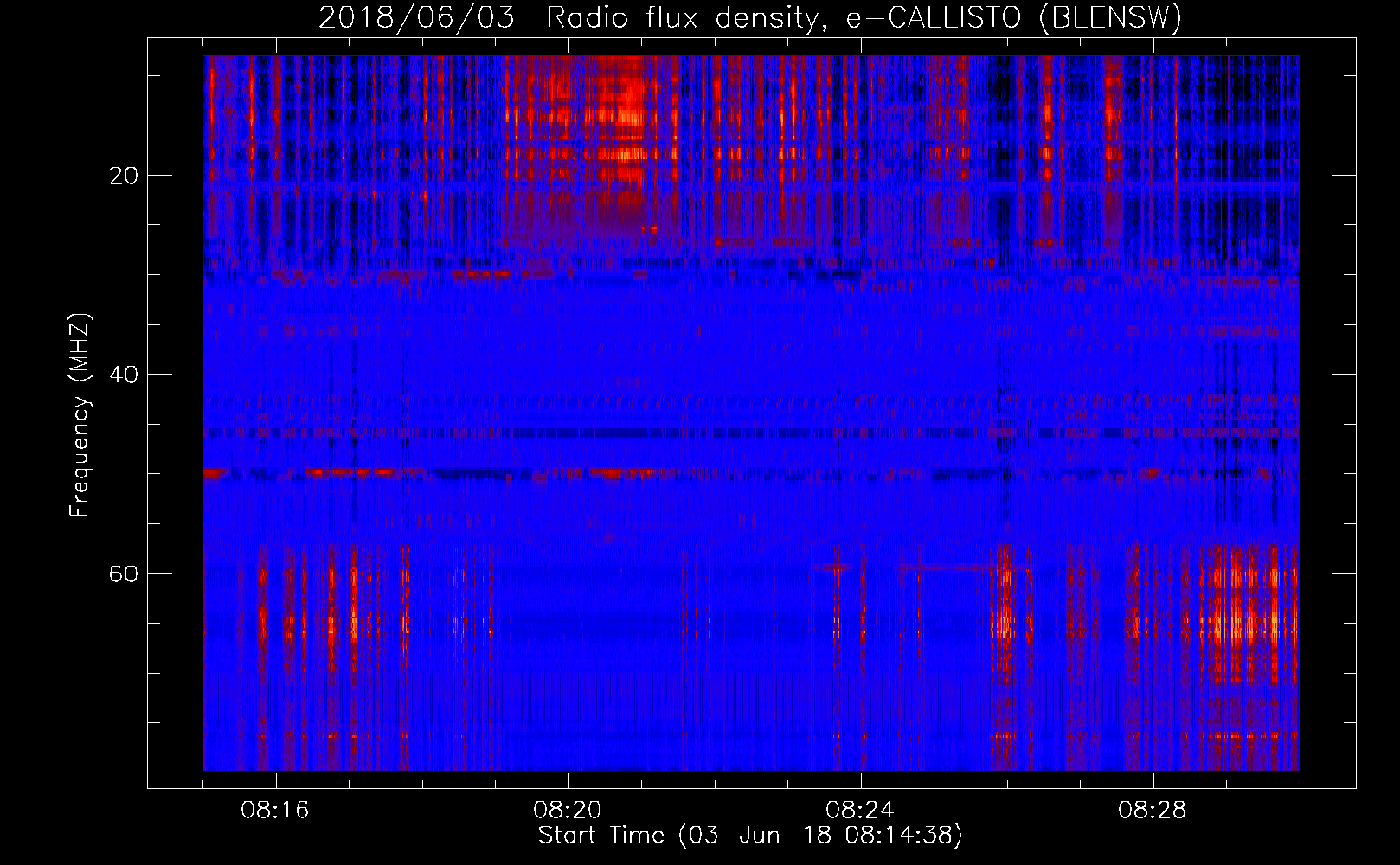The width and height of the screenshot is (1400, 865).
Task: Click the 'Start Time (03-Jun-18 08:14:38)' label
Action: (x=750, y=836)
